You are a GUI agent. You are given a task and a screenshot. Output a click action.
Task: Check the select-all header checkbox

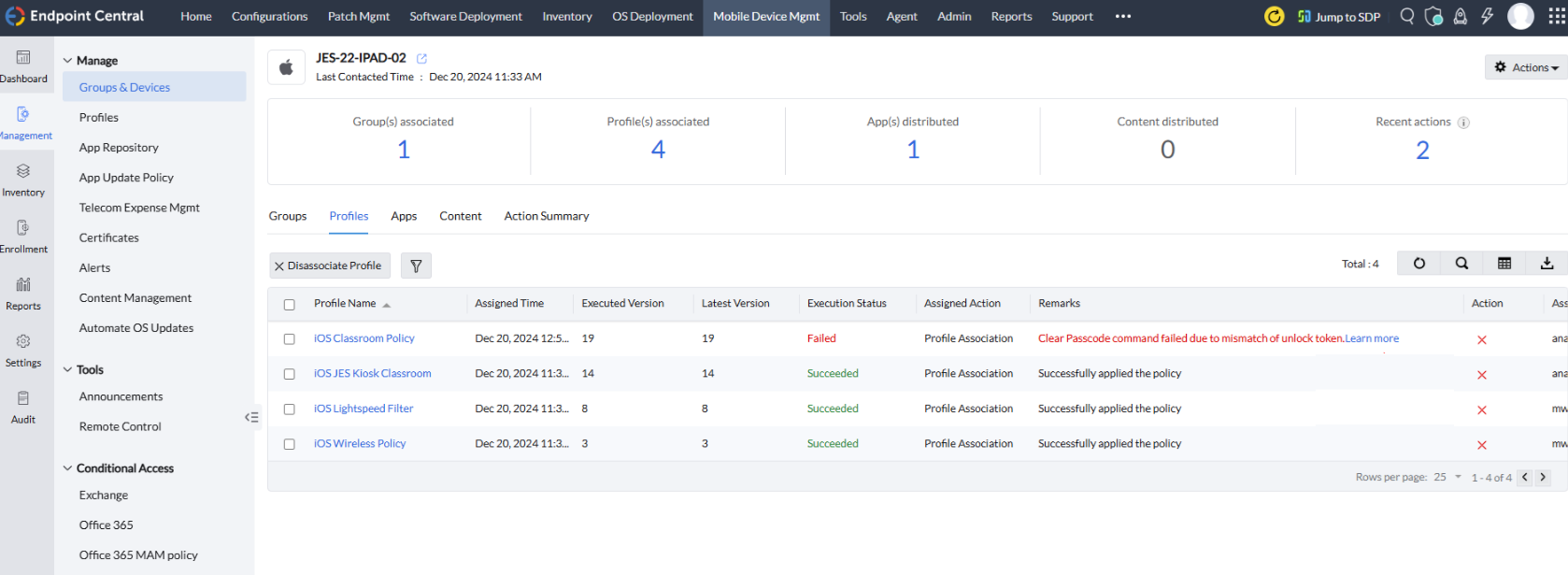tap(290, 305)
